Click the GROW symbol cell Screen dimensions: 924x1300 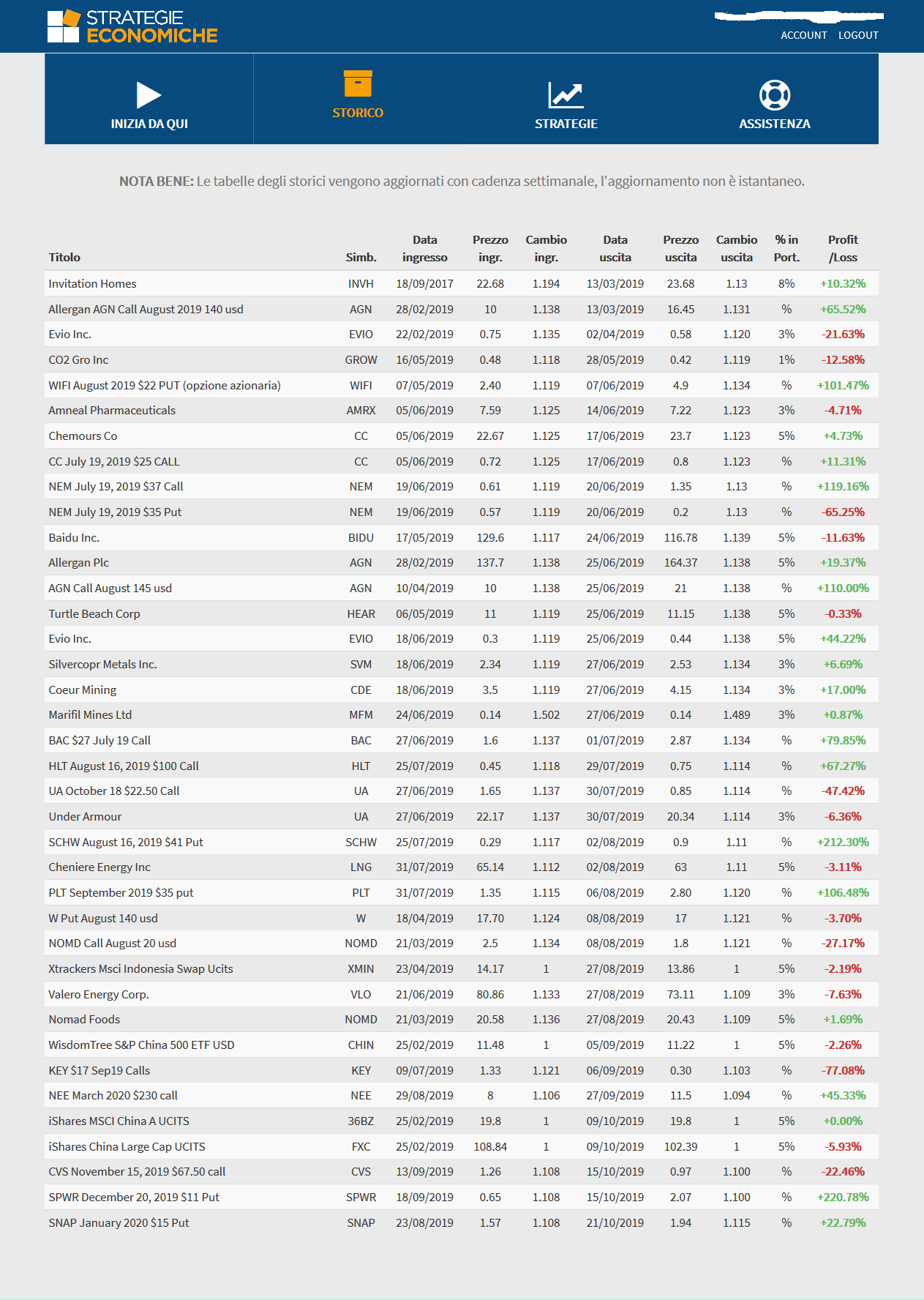361,359
